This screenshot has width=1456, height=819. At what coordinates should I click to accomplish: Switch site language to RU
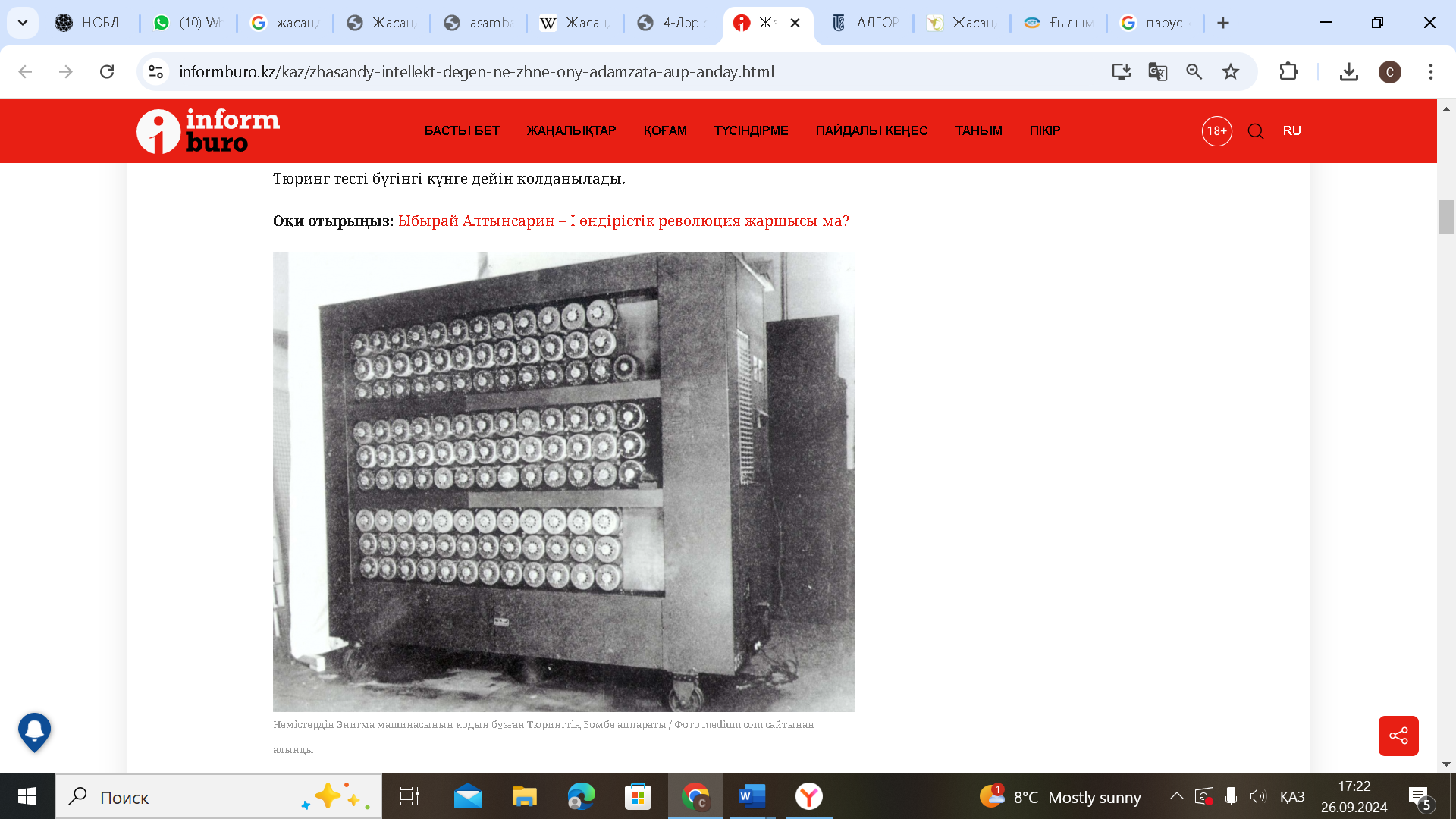[1291, 130]
